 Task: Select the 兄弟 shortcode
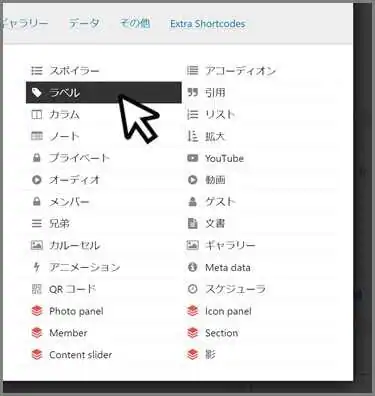click(104, 223)
